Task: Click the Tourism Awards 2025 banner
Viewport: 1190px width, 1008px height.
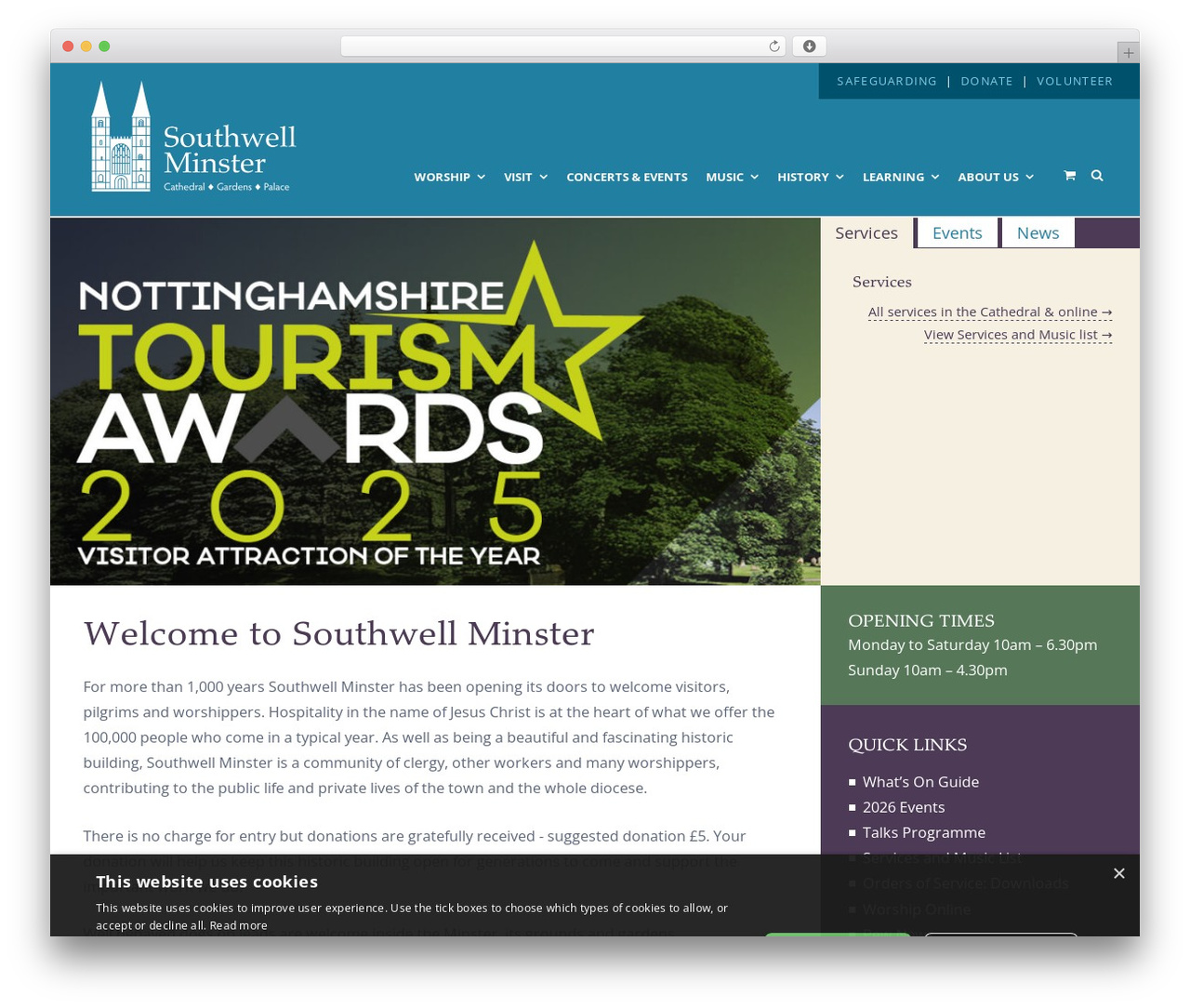Action: (435, 402)
